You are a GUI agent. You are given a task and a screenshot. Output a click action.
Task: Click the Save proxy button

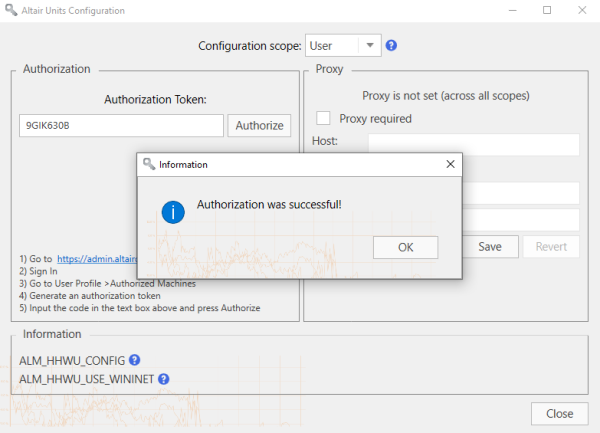490,247
